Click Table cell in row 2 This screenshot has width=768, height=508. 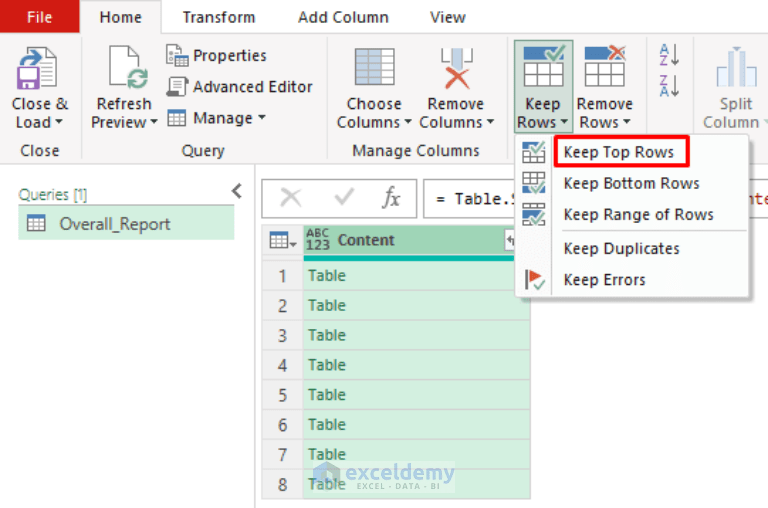click(416, 306)
